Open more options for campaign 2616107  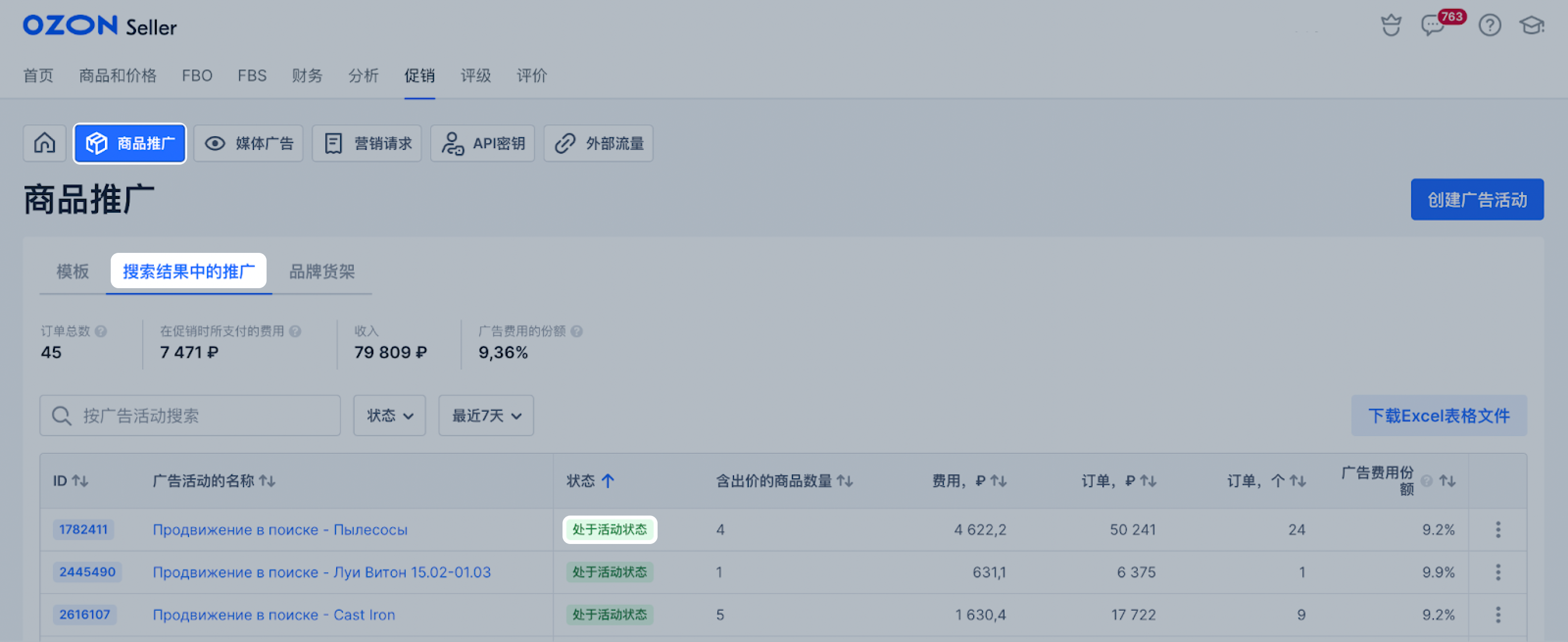coord(1498,615)
